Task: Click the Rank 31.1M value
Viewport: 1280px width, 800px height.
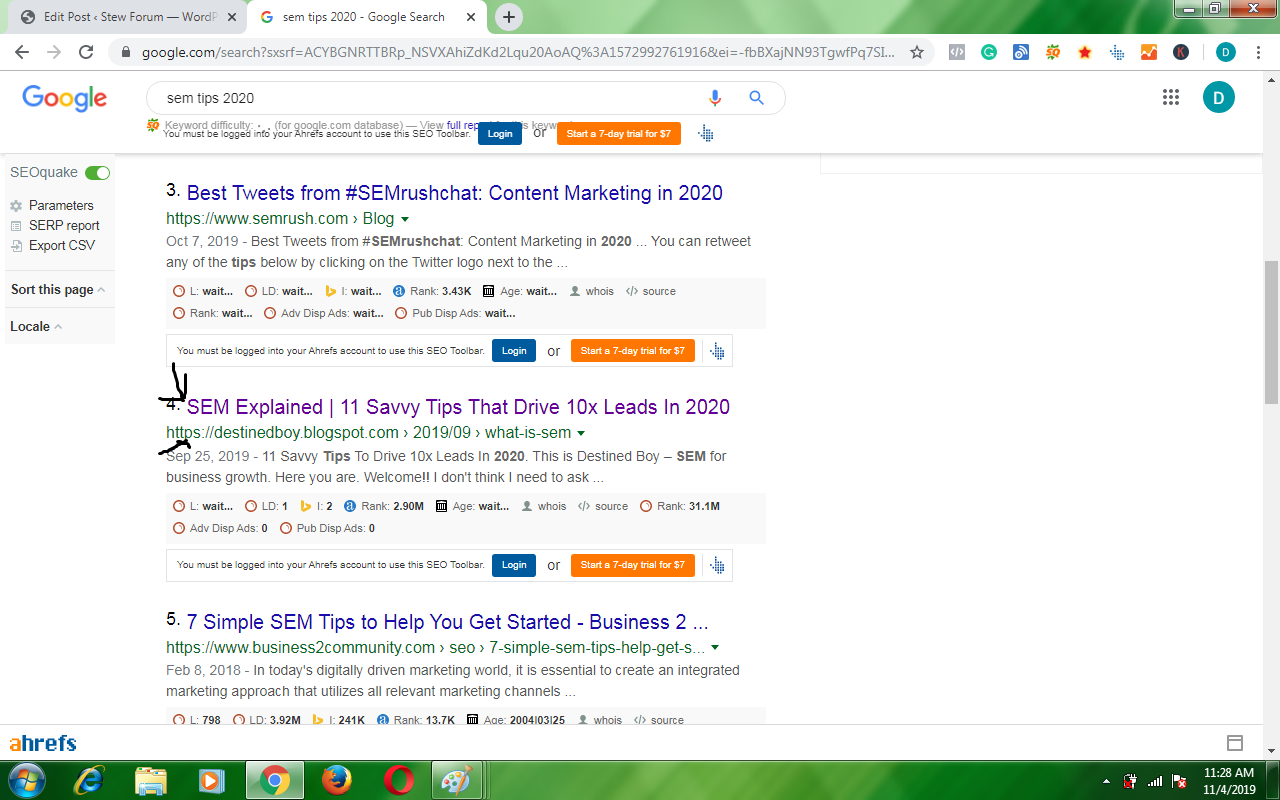Action: point(704,506)
